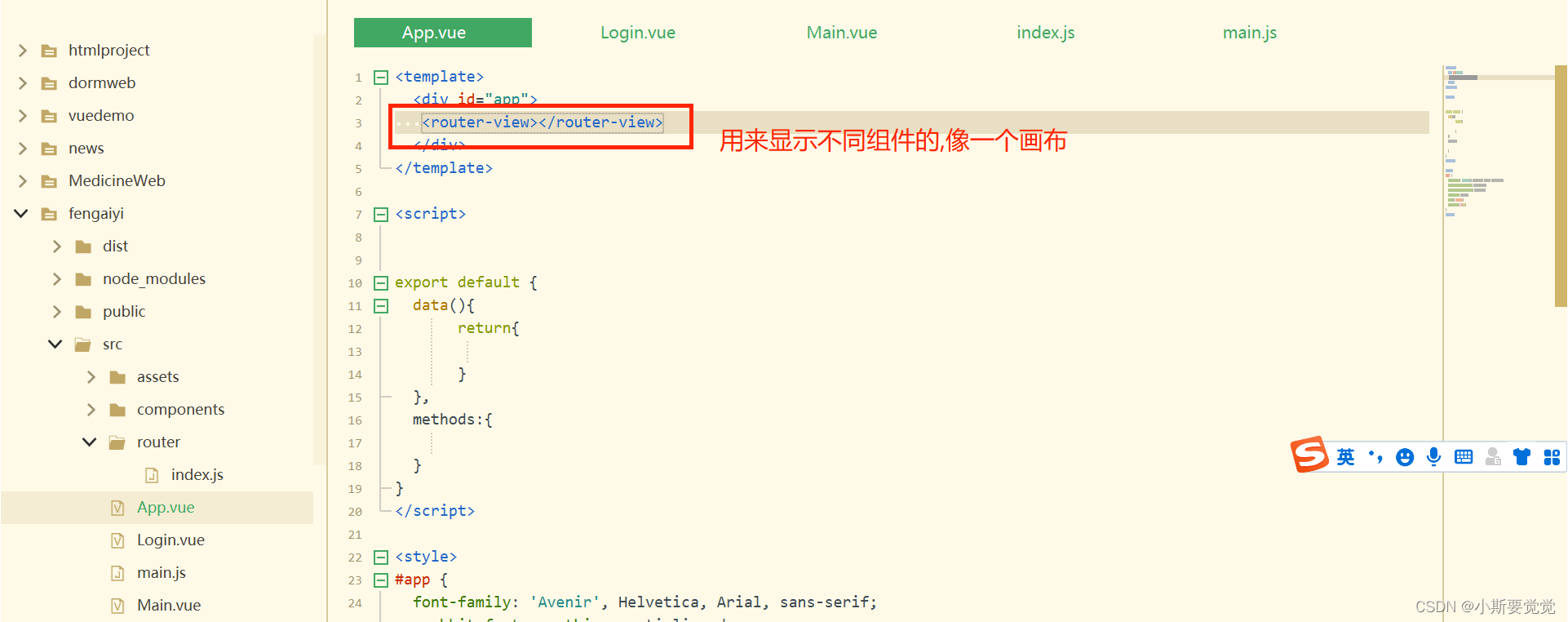Click the MedicineWeb project icon
The image size is (1568, 622).
click(49, 181)
